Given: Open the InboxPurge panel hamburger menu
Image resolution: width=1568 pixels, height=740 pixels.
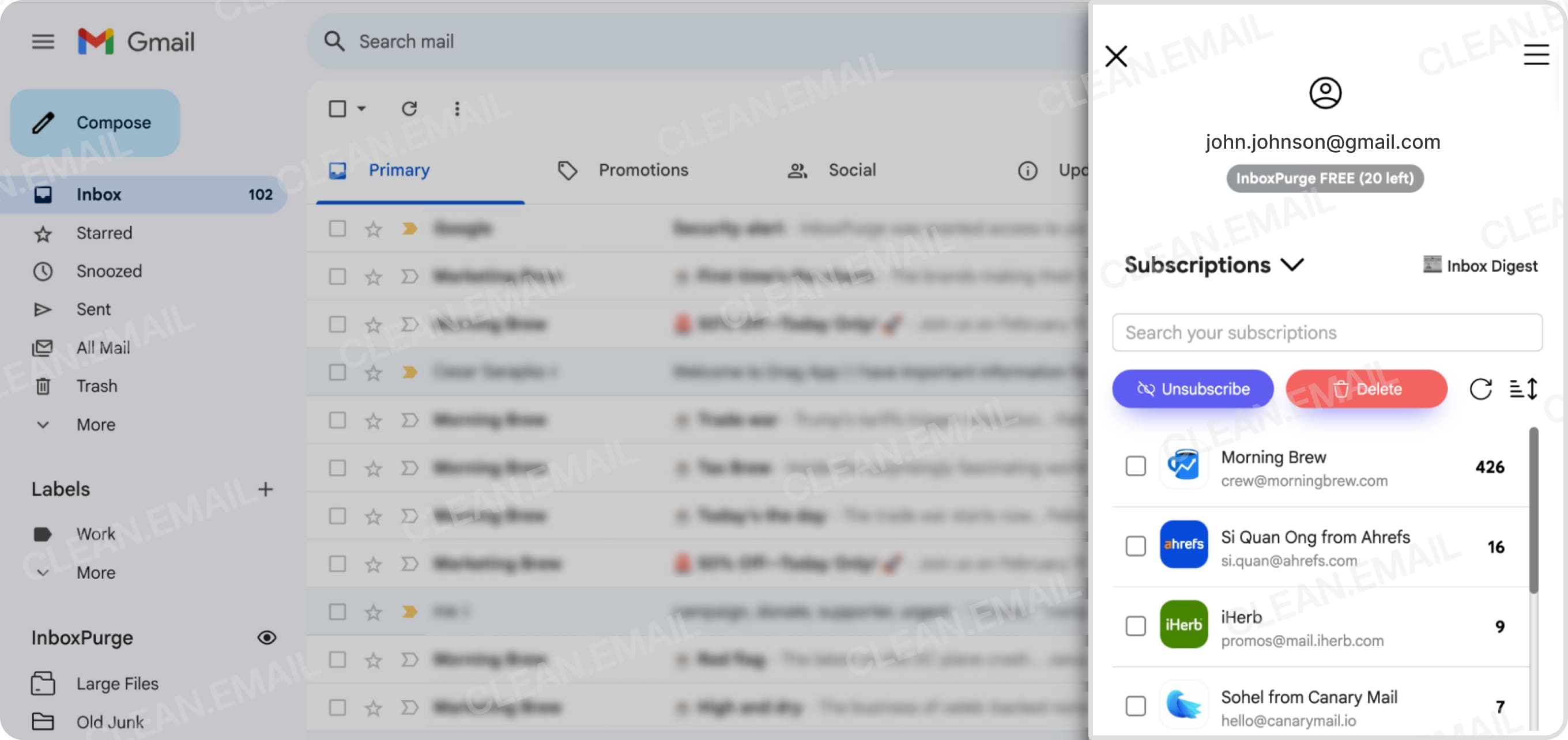Looking at the screenshot, I should [x=1536, y=55].
